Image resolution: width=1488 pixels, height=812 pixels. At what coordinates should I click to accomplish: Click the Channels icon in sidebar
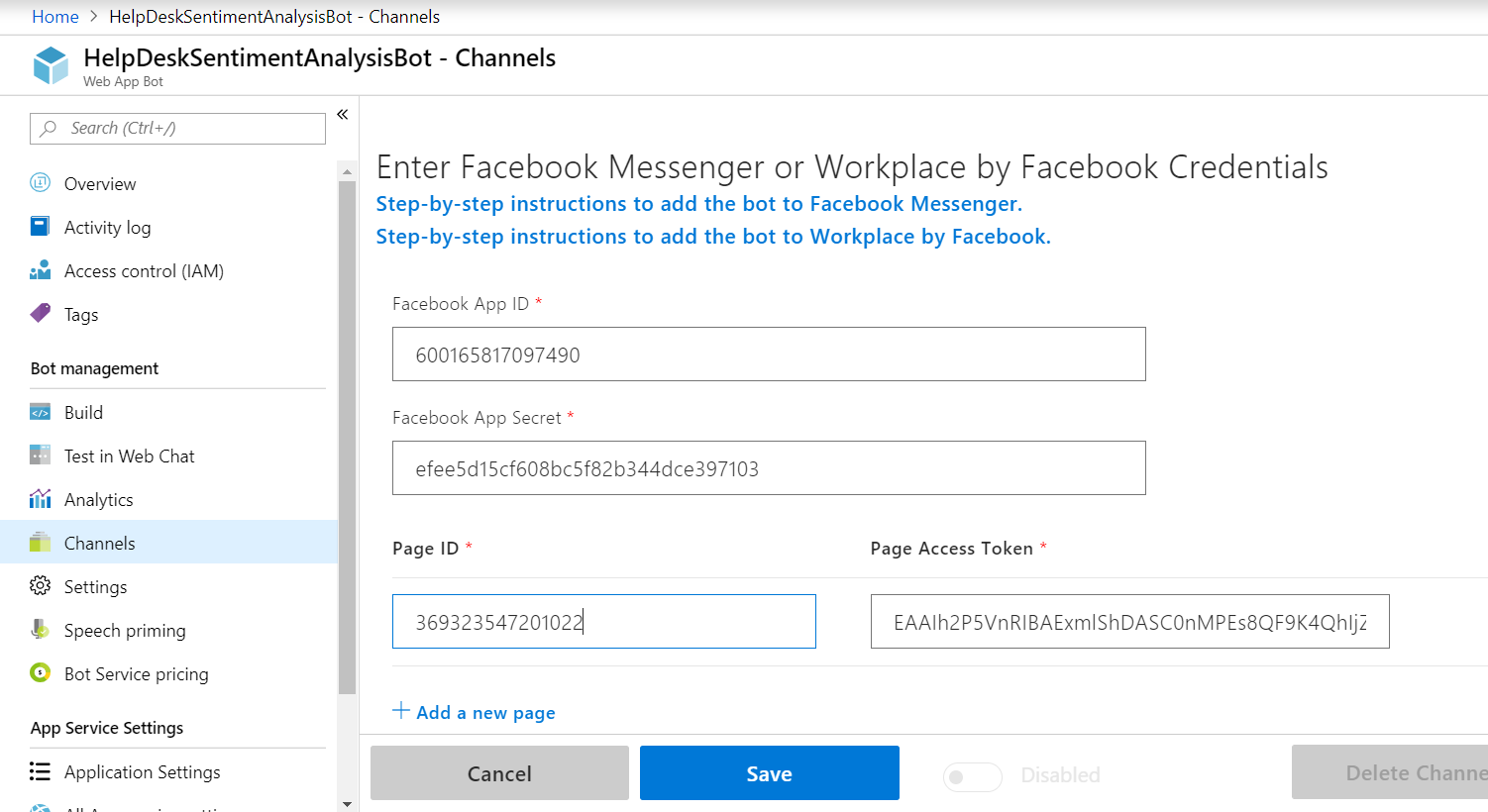click(40, 543)
